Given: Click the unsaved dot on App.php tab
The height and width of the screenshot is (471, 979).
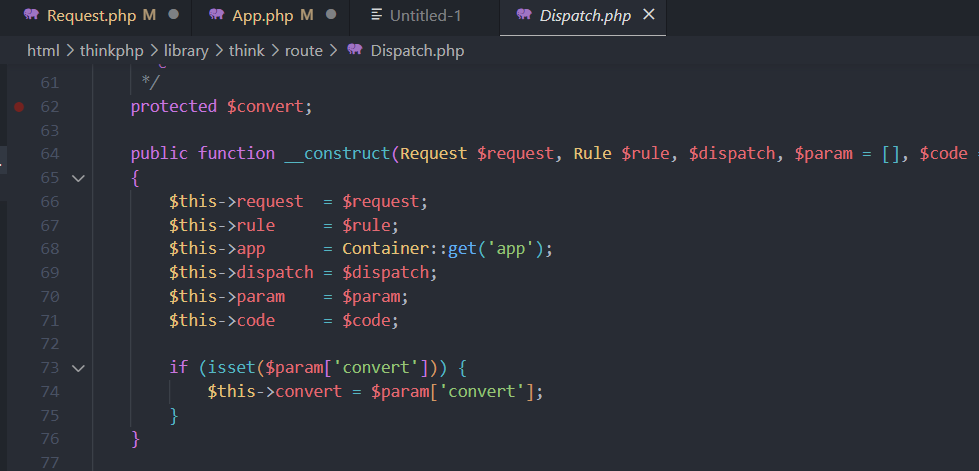Looking at the screenshot, I should coord(331,15).
